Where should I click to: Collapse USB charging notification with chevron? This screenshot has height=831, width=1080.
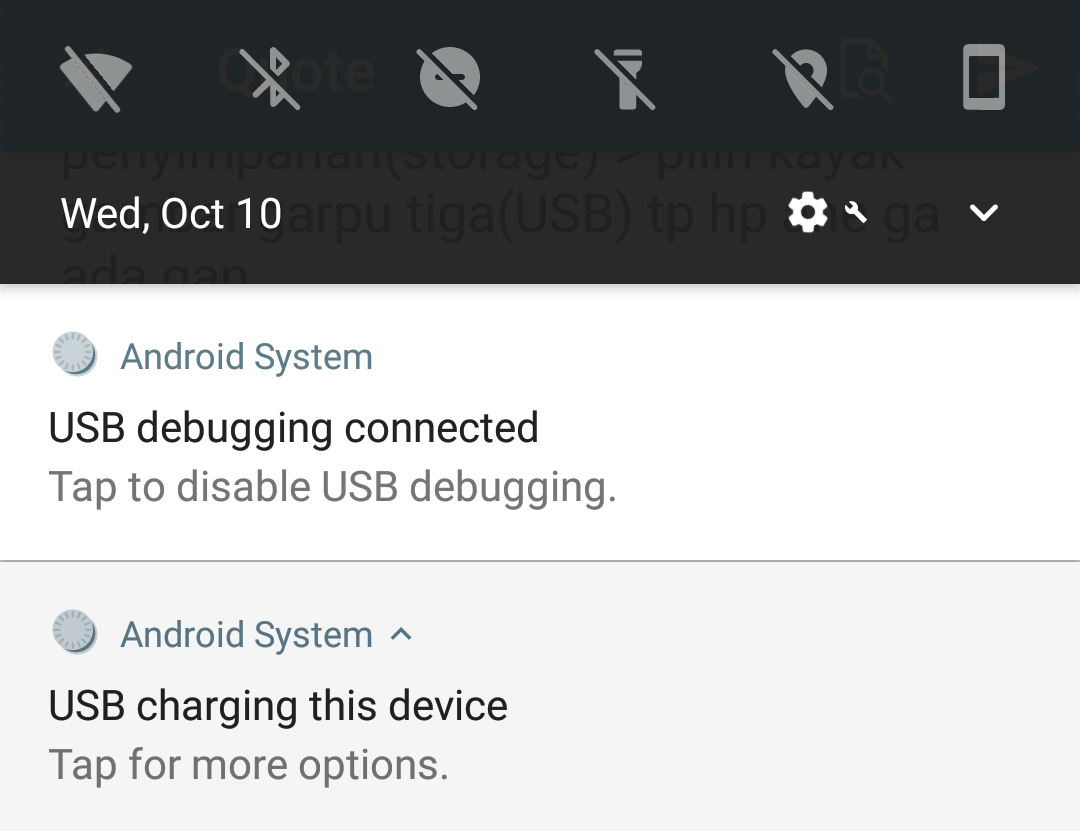pyautogui.click(x=401, y=635)
